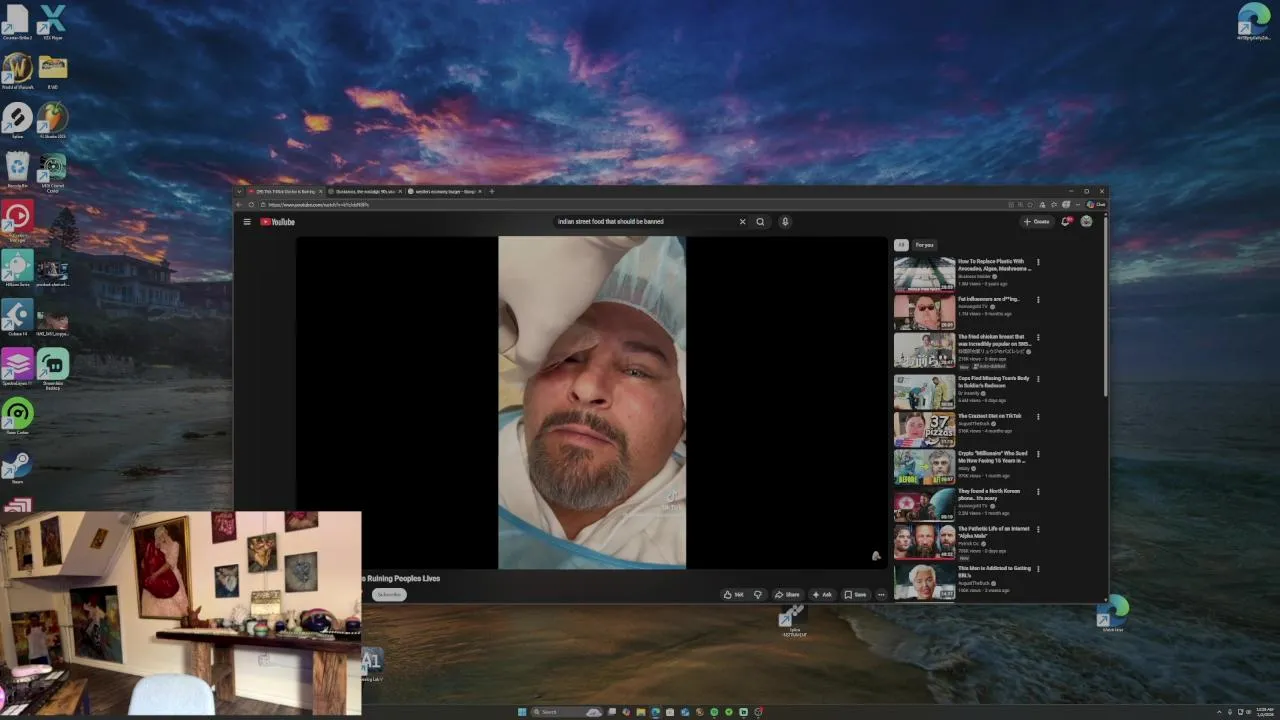Viewport: 1280px width, 720px height.
Task: Click the Create button on YouTube
Action: point(1036,222)
